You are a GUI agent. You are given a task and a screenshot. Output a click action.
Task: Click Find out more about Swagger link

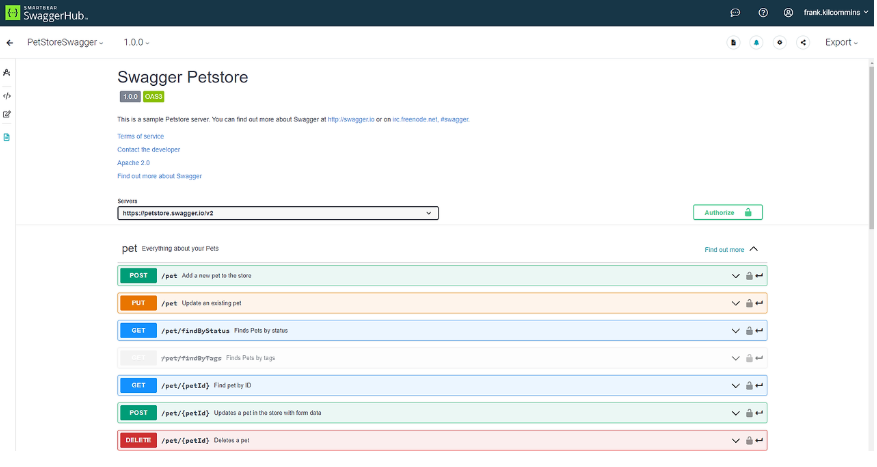point(159,176)
